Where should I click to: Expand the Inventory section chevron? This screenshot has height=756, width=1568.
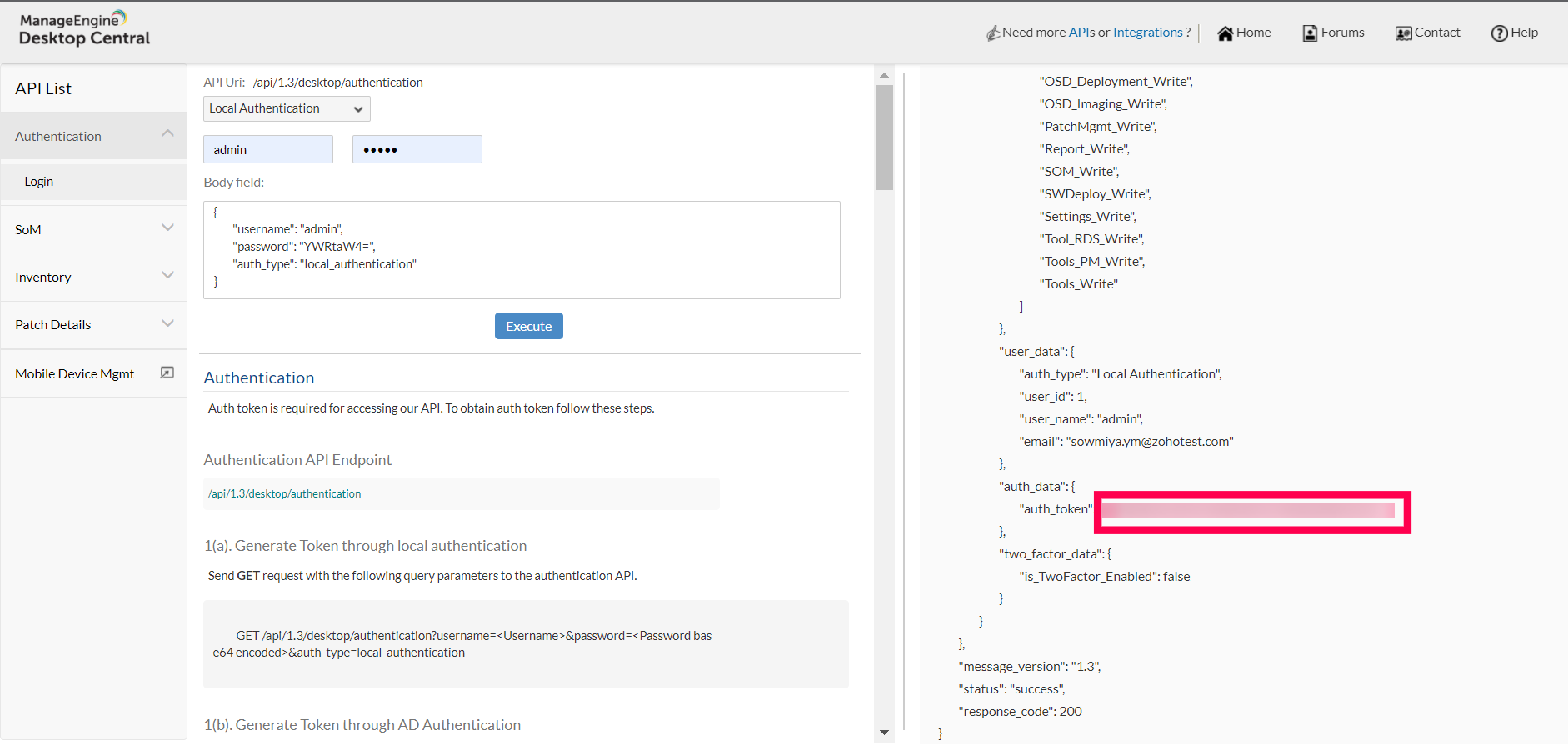point(168,275)
